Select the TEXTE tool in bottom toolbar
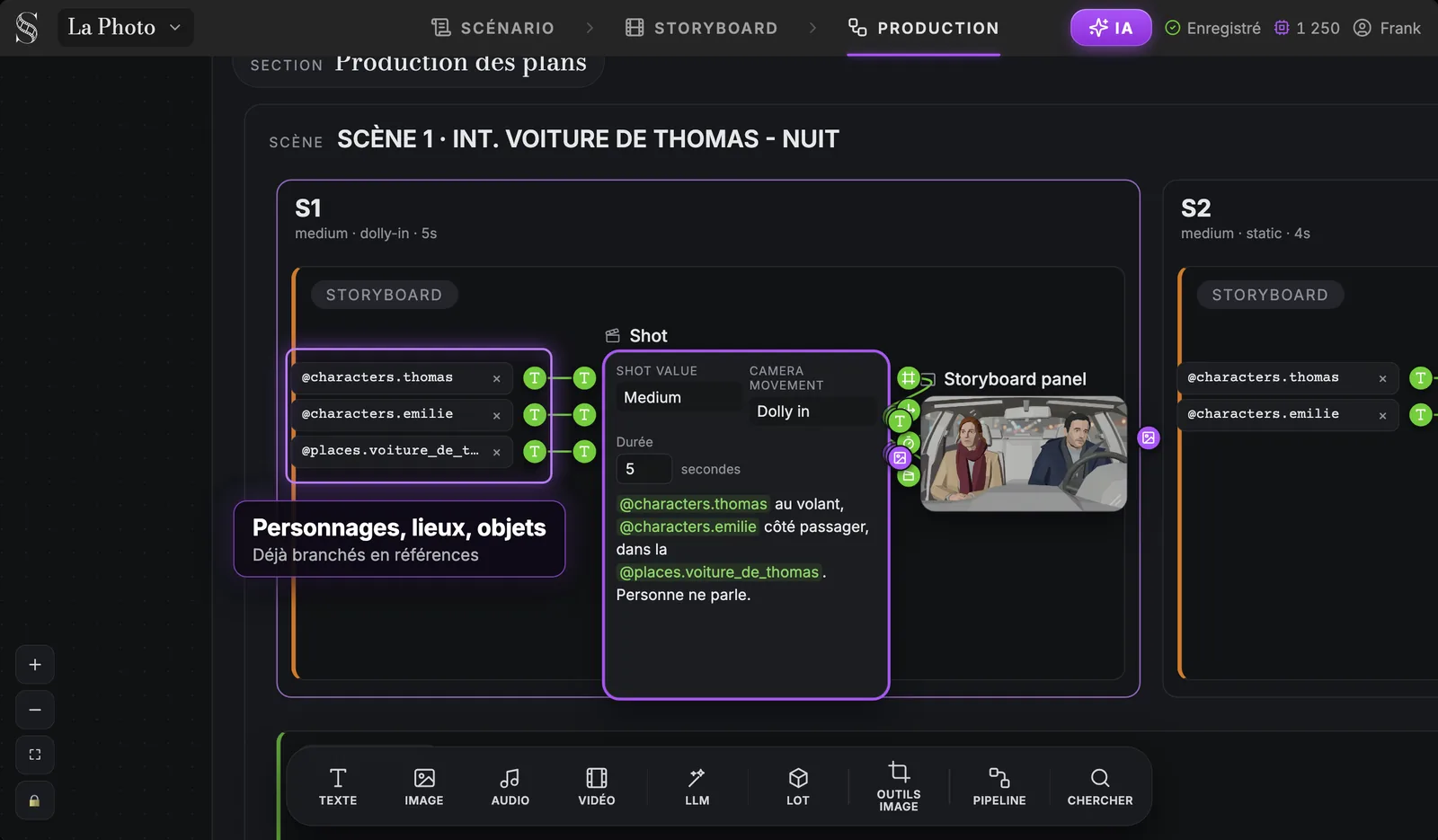Screen dimensions: 1438x840 point(338,787)
